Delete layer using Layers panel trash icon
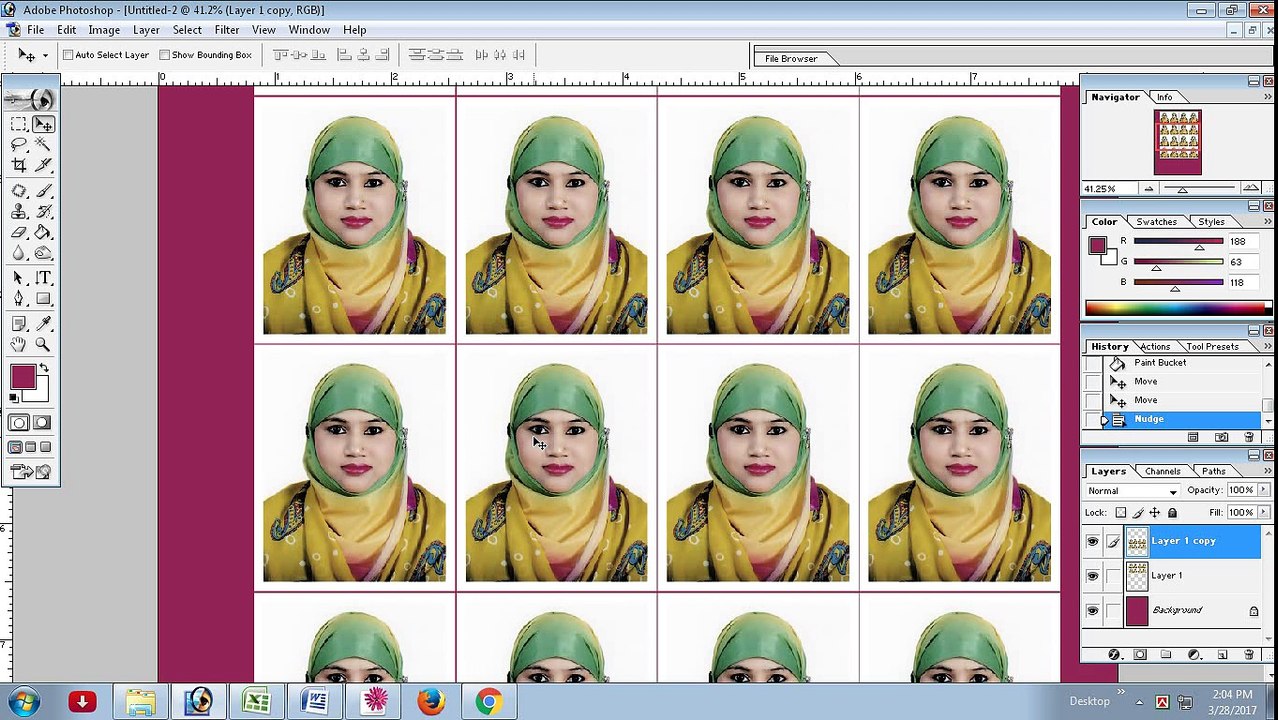Screen dimensions: 1278x720 tap(1248, 655)
